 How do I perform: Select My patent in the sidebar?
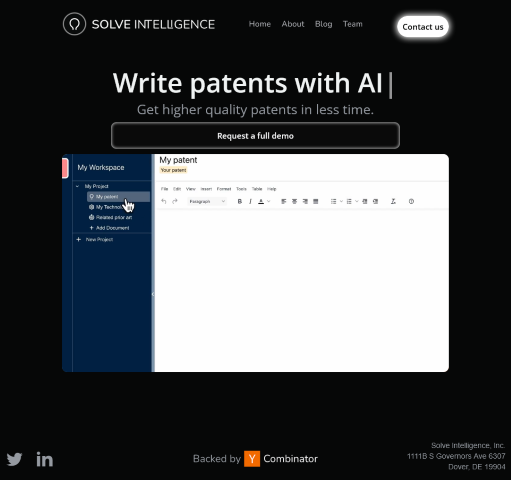(x=118, y=197)
